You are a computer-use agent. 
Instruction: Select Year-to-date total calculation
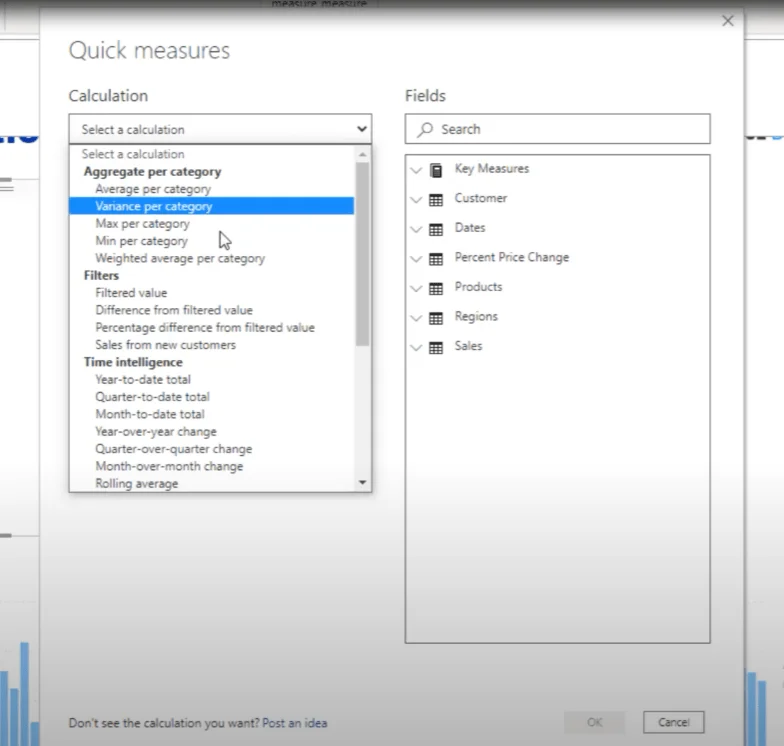[143, 380]
